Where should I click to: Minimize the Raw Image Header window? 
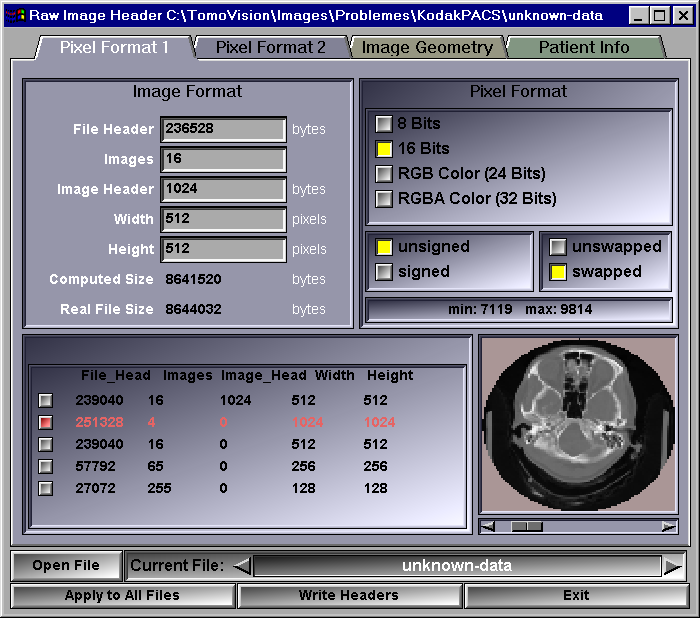click(x=638, y=16)
